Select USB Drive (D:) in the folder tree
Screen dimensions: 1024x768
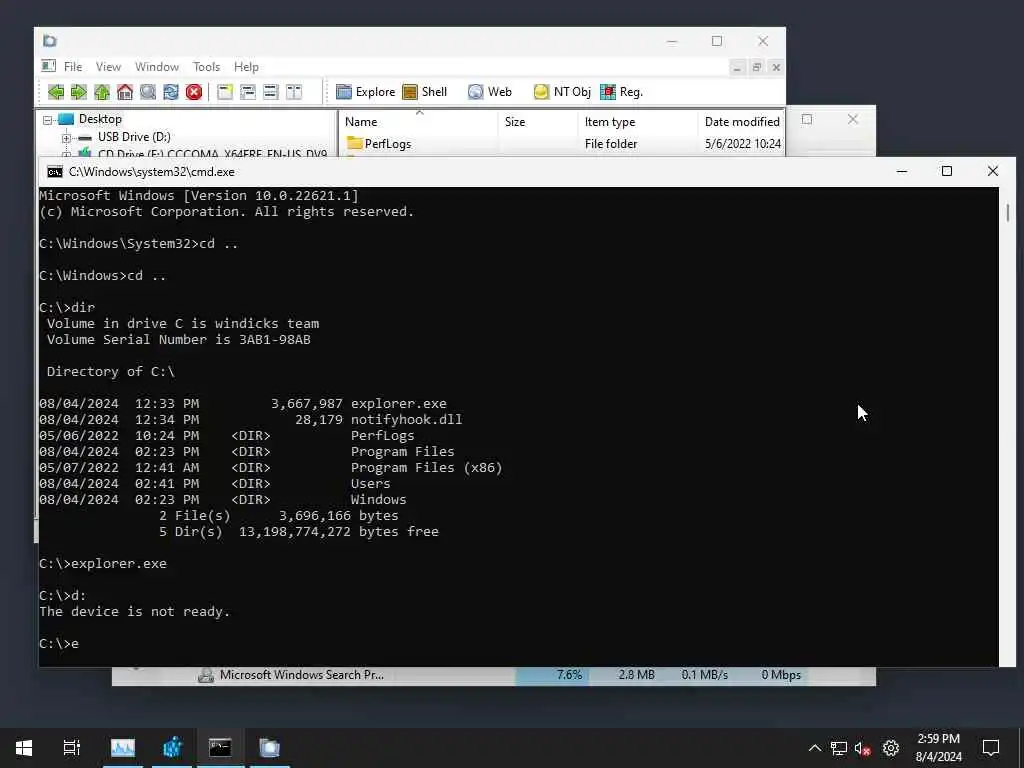tap(134, 136)
